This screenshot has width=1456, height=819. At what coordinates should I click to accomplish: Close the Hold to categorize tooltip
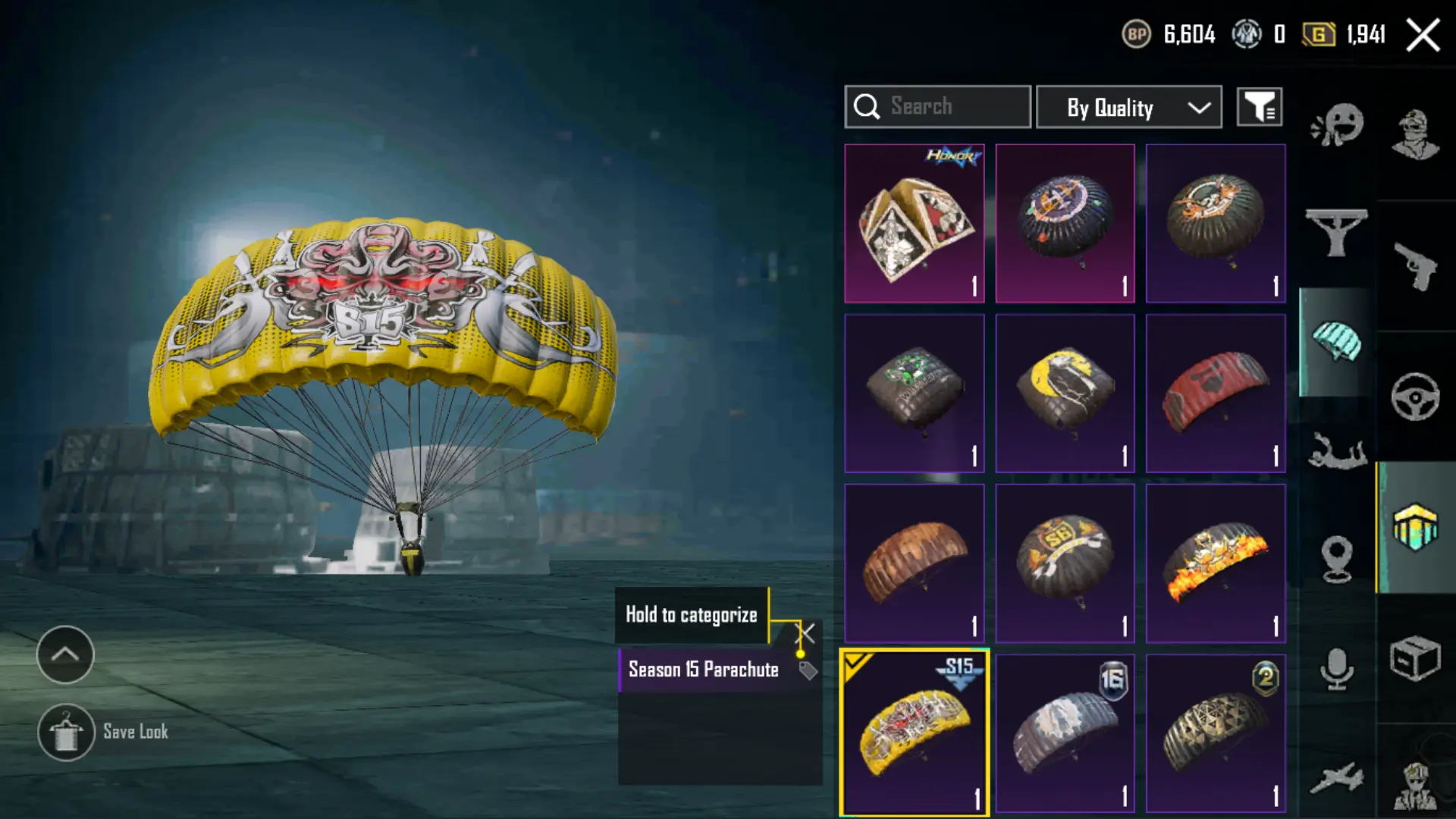(805, 632)
